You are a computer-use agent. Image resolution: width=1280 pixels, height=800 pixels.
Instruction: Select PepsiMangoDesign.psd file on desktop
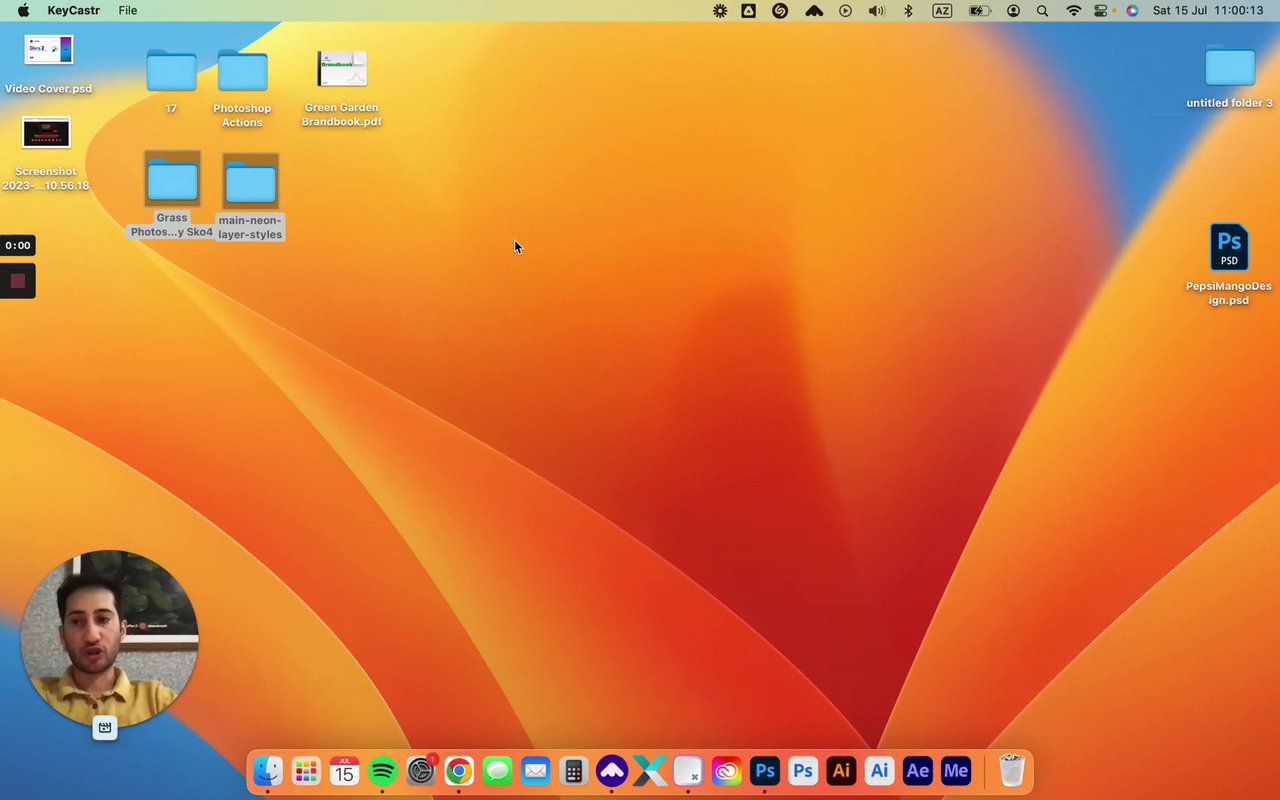[x=1229, y=264]
